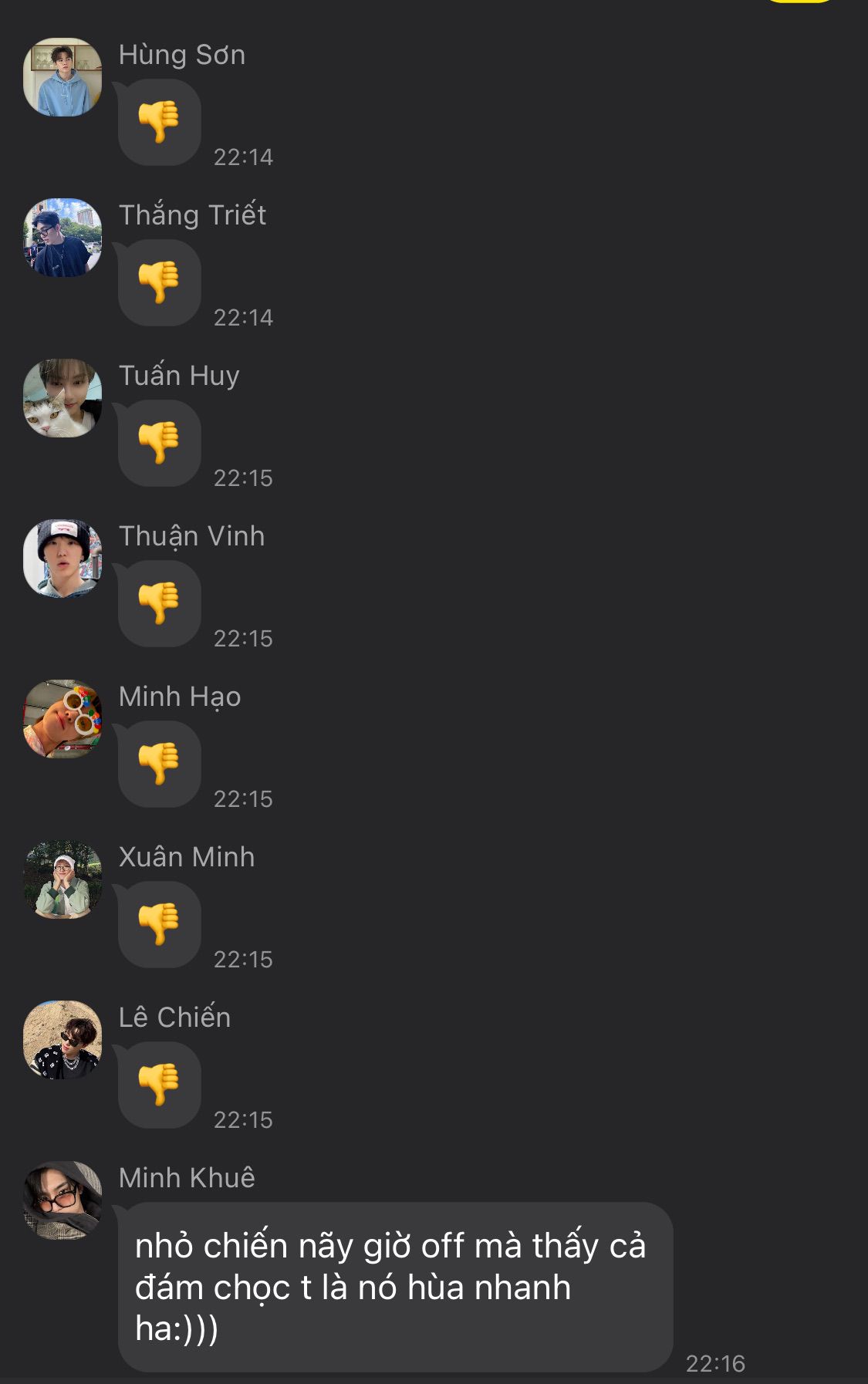Select Thắng Triết's thumbs-down emoji bubble
Image resolution: width=868 pixels, height=1384 pixels.
coord(160,283)
